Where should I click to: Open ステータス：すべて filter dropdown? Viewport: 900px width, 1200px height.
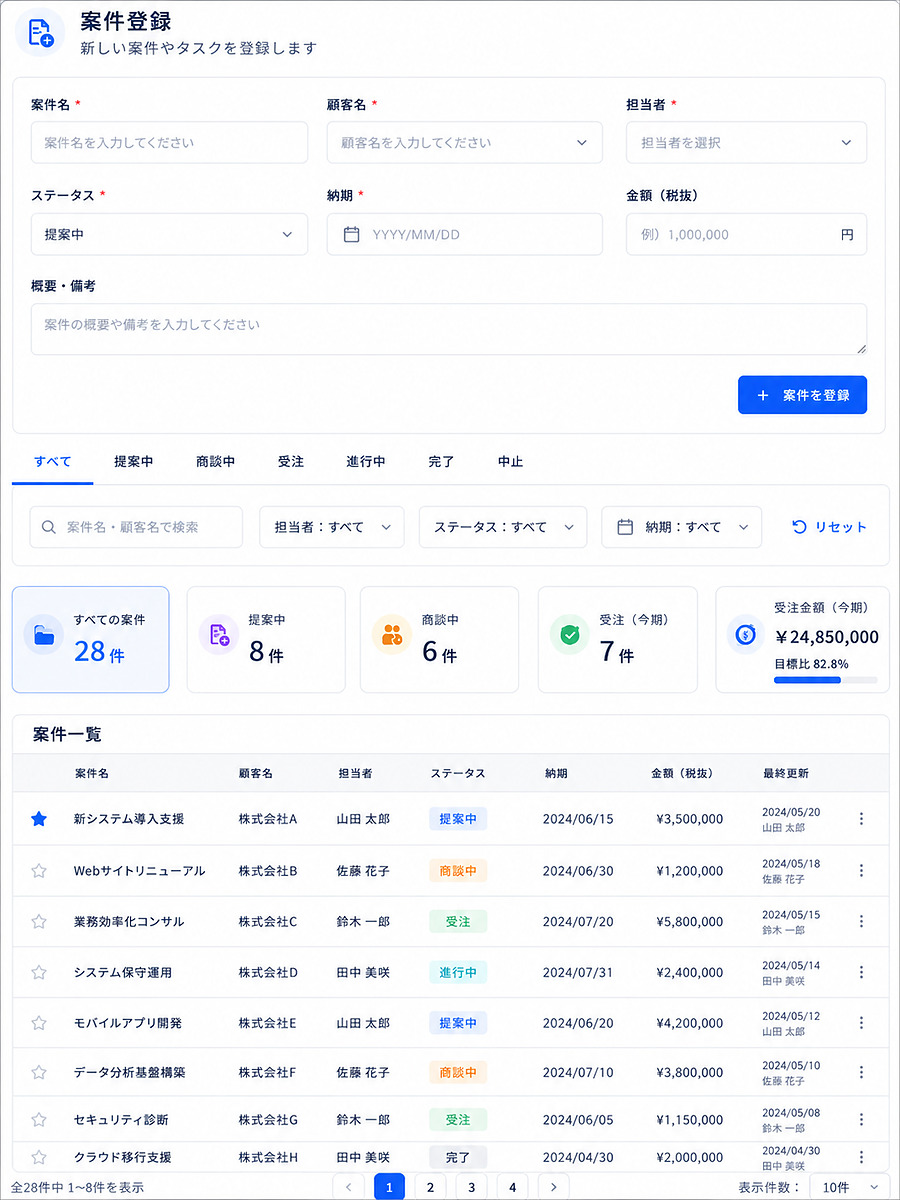503,527
